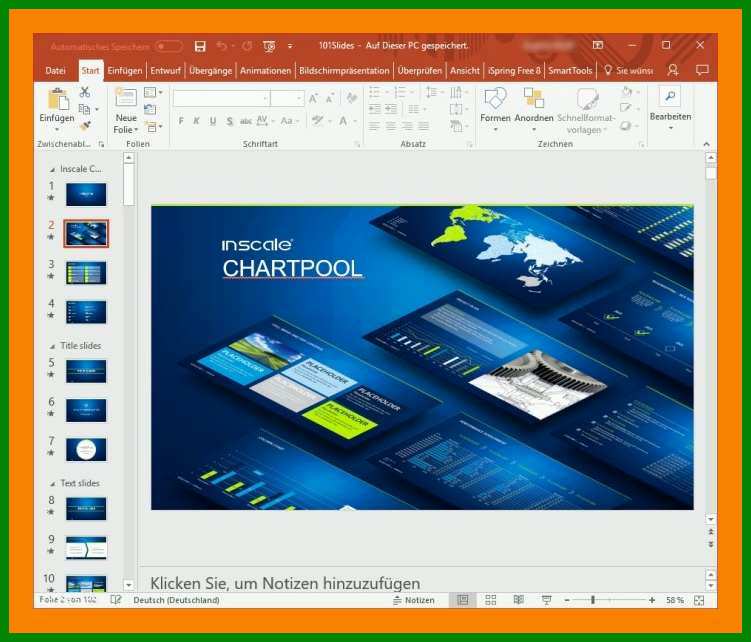The image size is (751, 642).
Task: Open the Überprüfen tab
Action: click(420, 70)
